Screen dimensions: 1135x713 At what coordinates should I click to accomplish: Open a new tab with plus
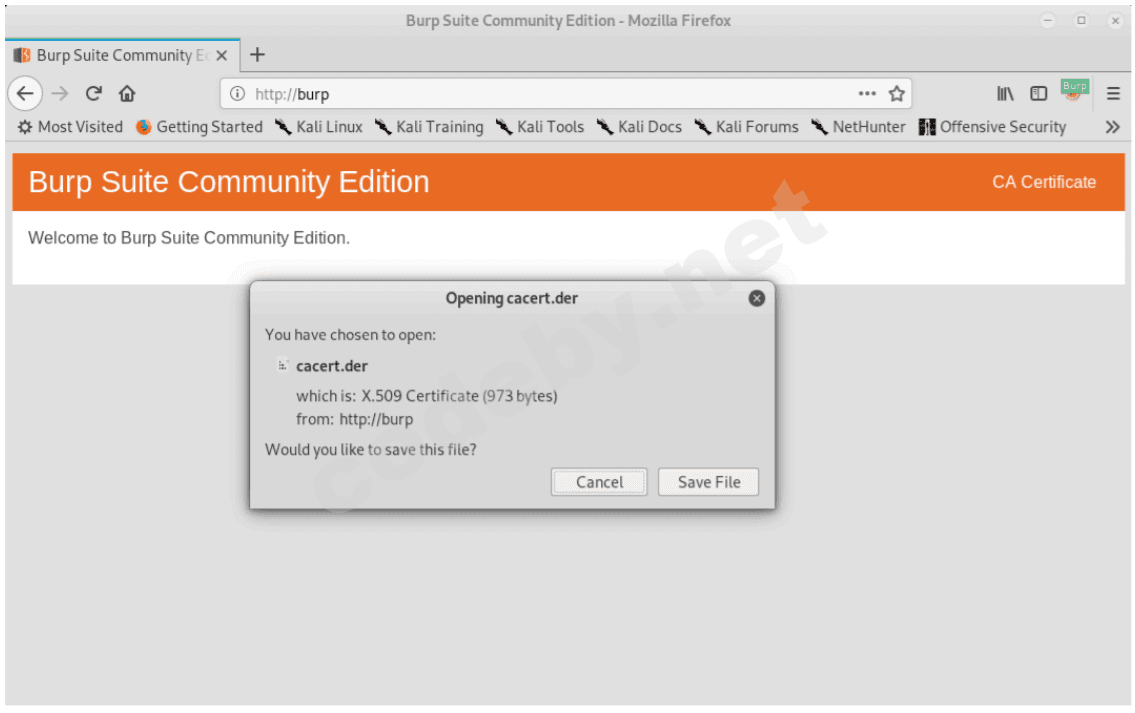coord(257,54)
